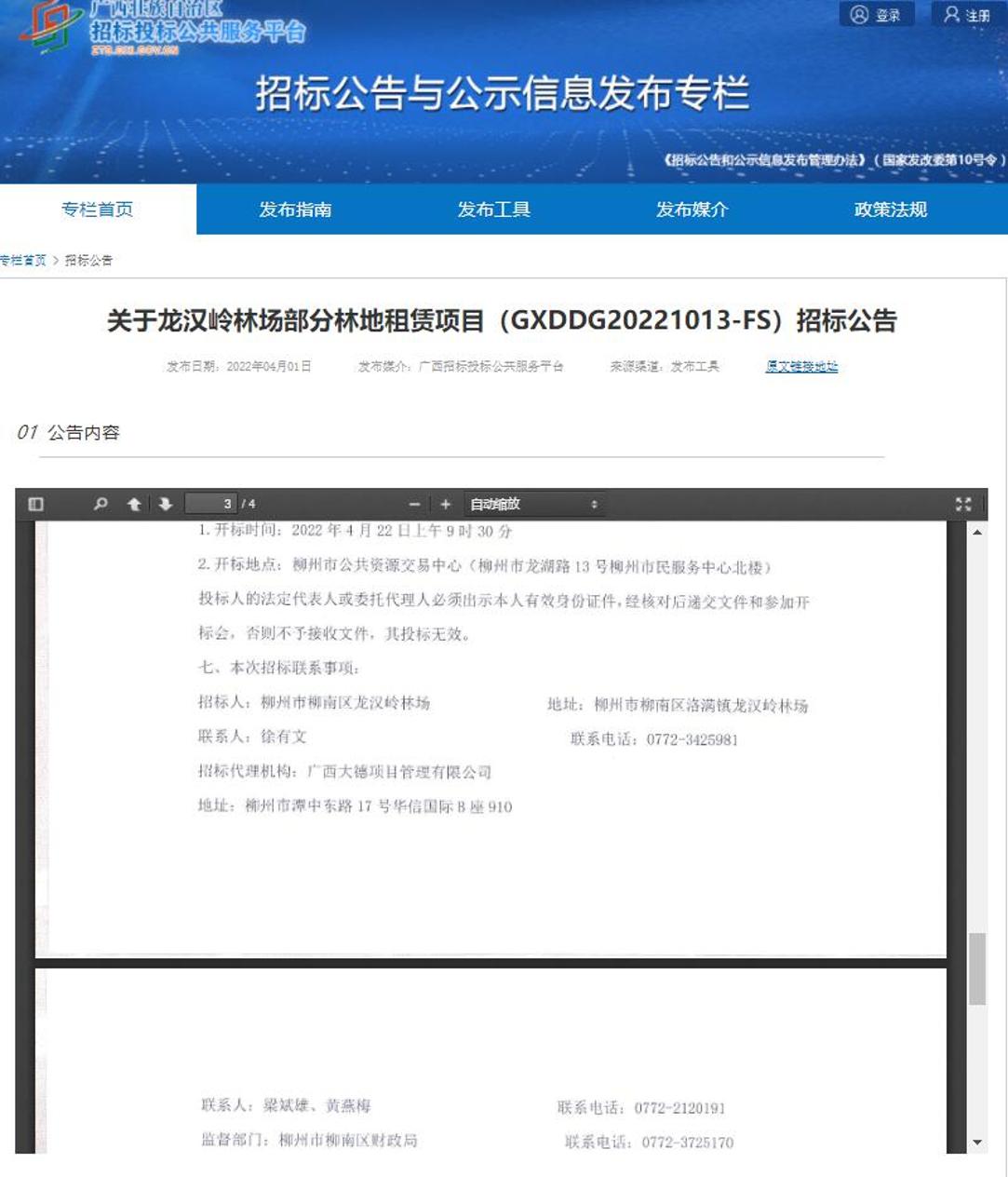Click the PDF page number field
The height and width of the screenshot is (1177, 1008).
coord(210,504)
